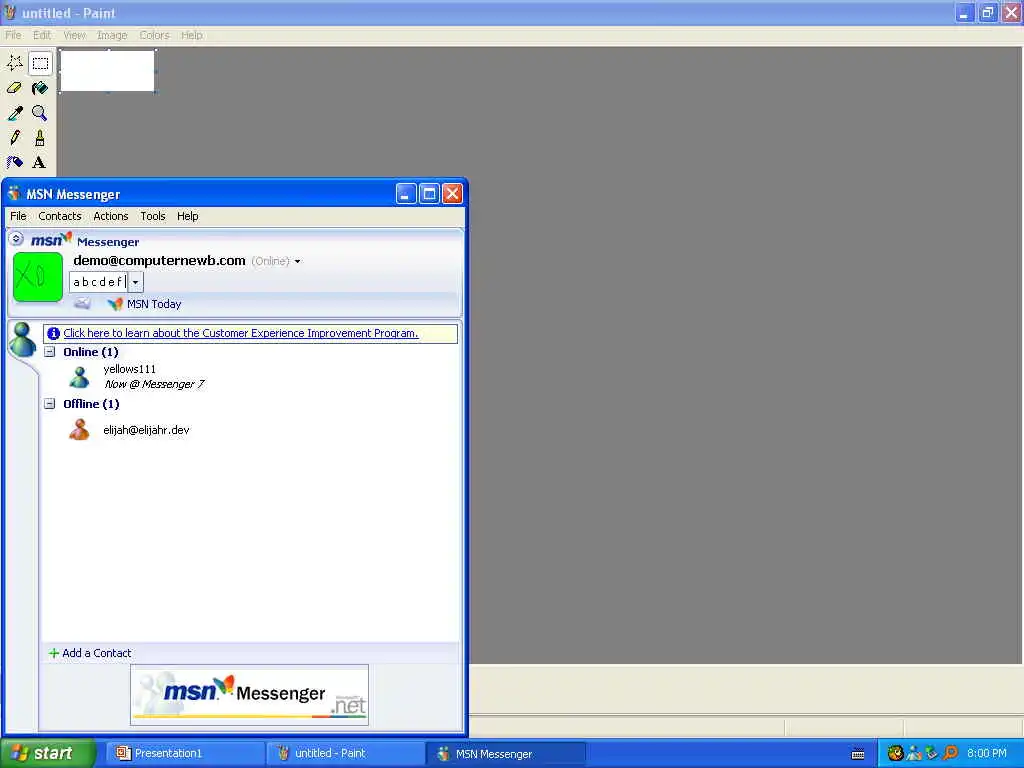
Task: Click the on-screen keyboard taskbar icon
Action: (858, 754)
